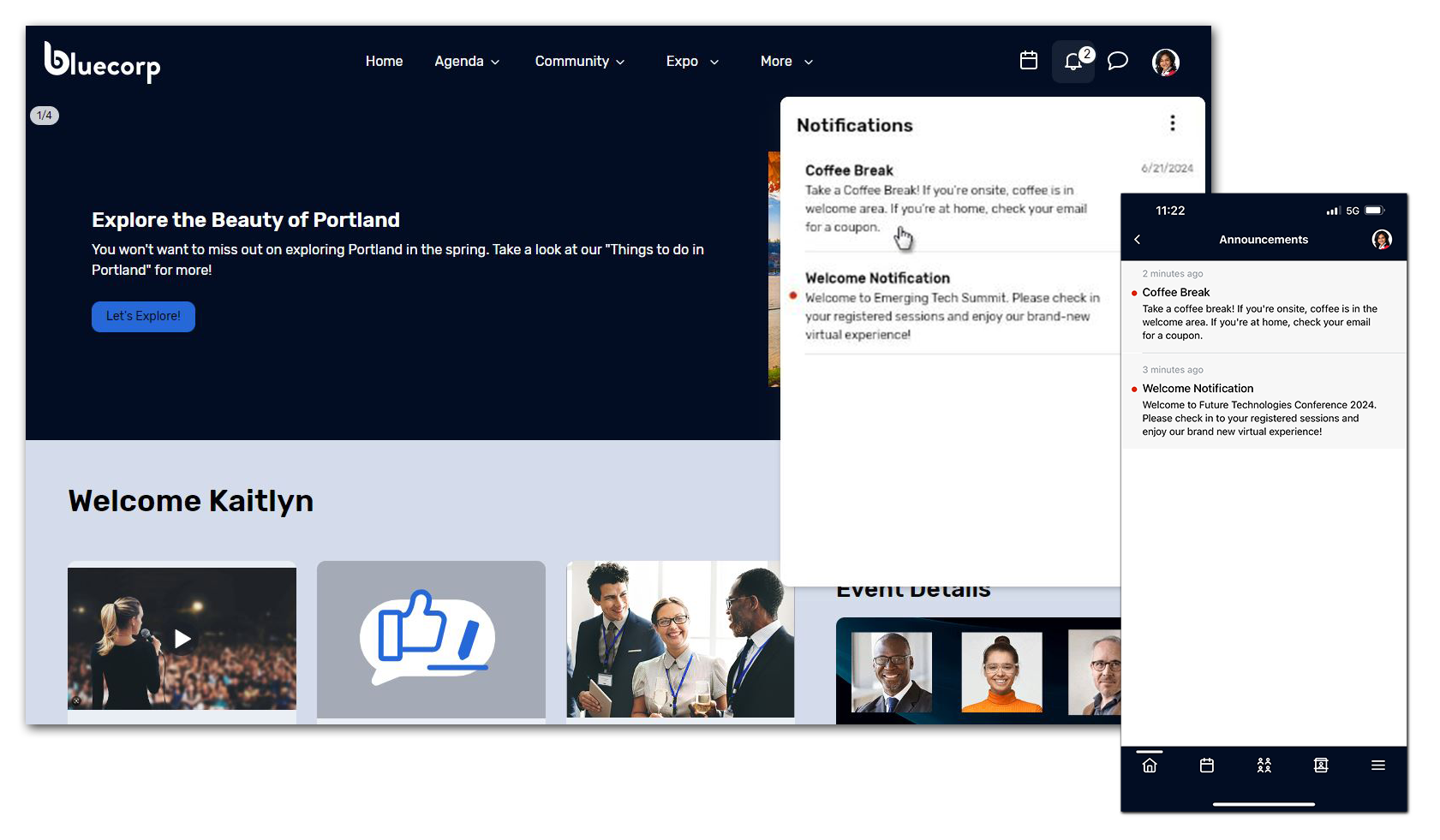The image size is (1440, 840).
Task: Click the notification bell icon
Action: [1073, 62]
